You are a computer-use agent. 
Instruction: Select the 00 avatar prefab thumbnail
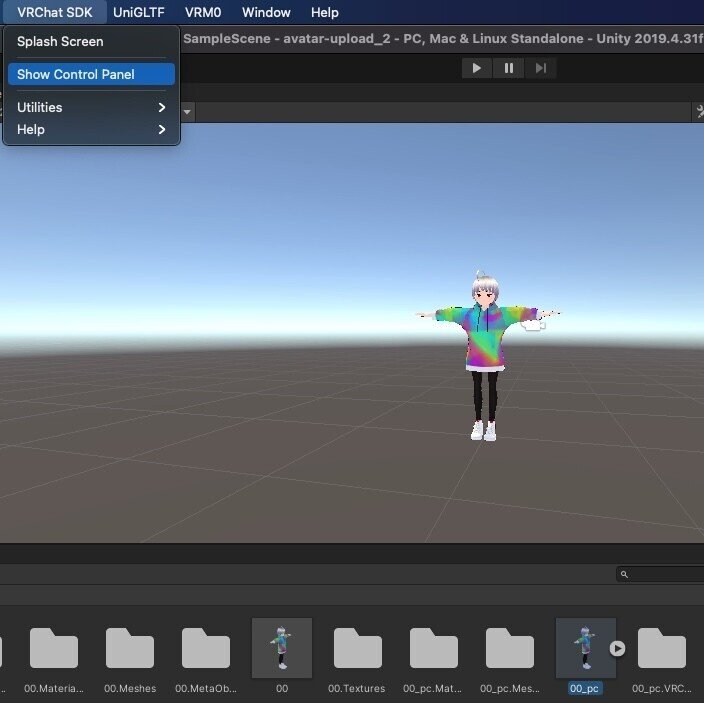(282, 648)
